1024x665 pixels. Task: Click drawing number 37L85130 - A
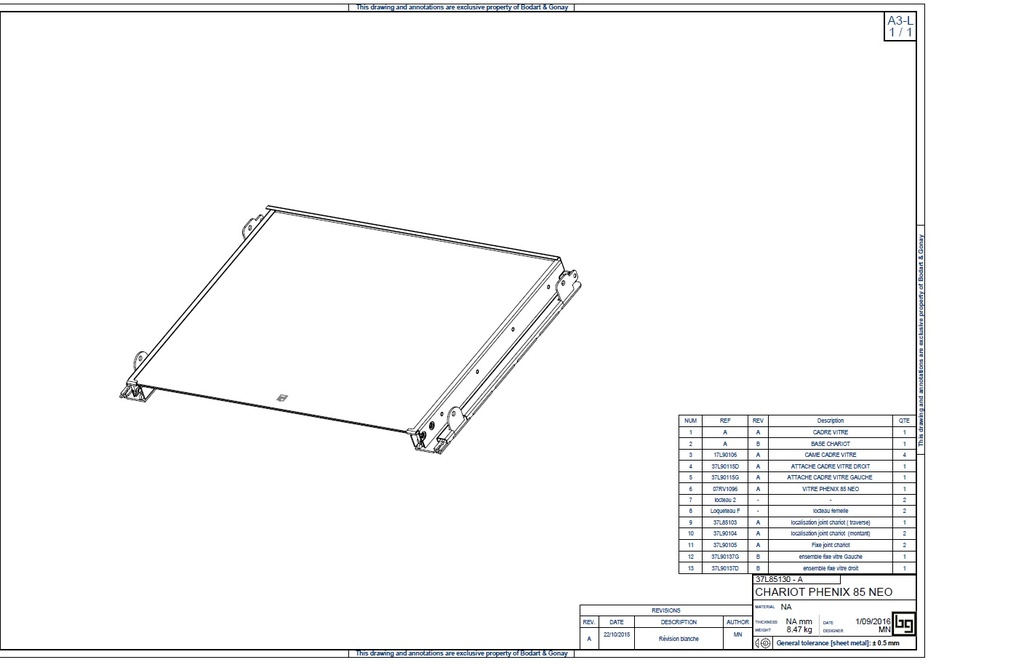point(779,579)
